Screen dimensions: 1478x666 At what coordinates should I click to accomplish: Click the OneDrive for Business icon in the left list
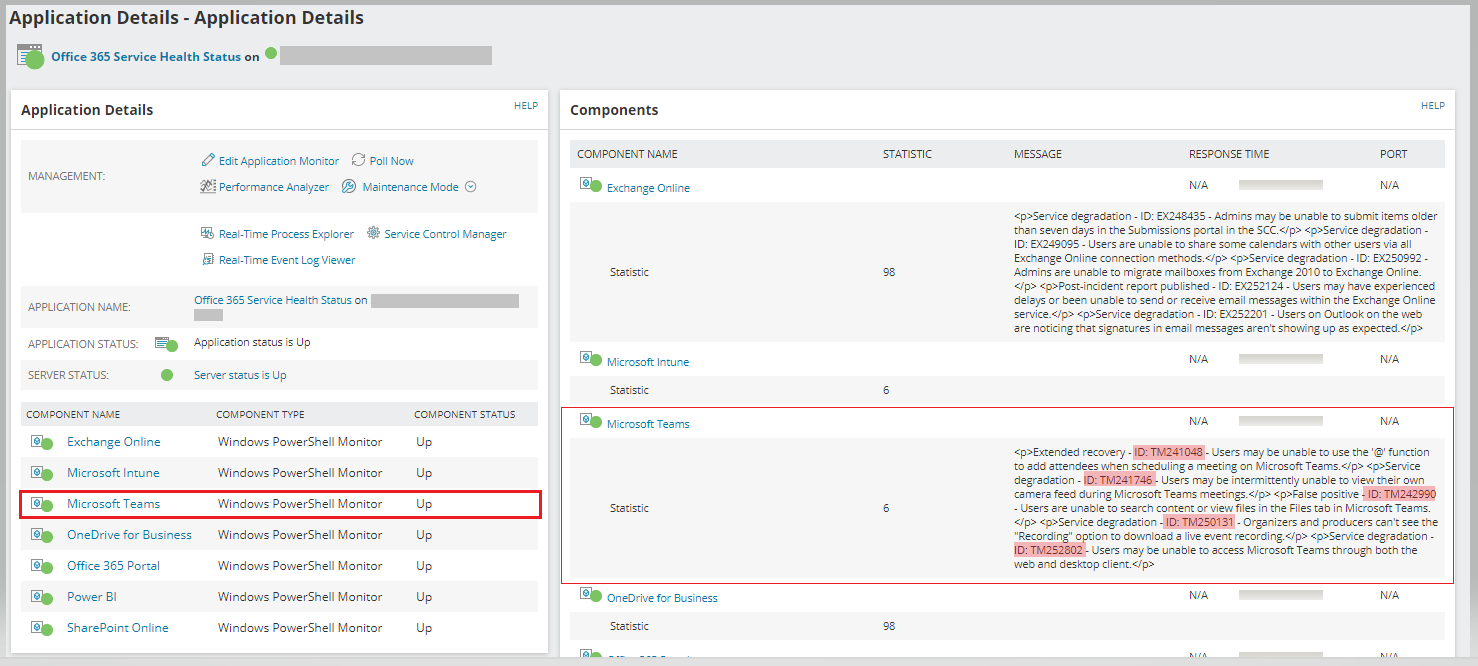coord(41,535)
